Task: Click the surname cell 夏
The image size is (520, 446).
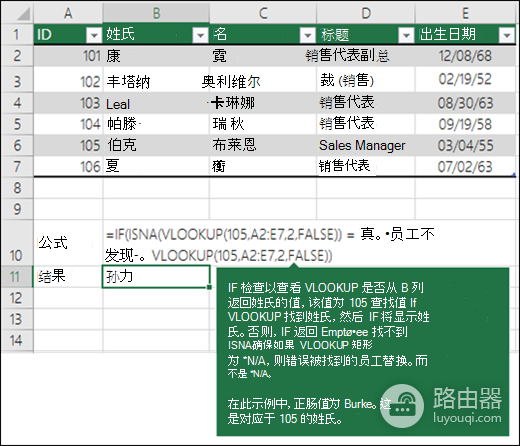Action: (156, 167)
